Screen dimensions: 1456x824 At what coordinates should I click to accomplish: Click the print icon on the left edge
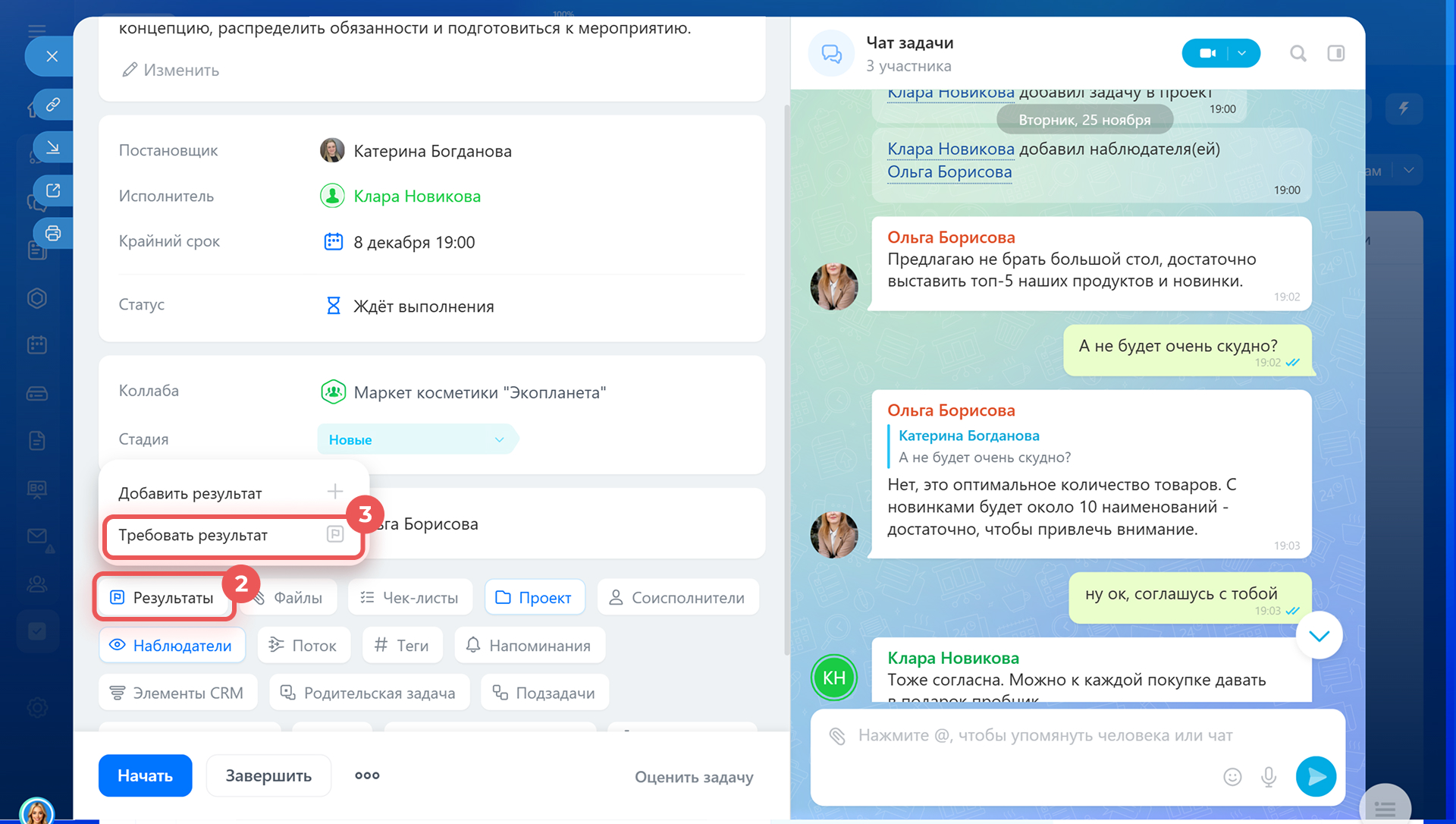(53, 233)
